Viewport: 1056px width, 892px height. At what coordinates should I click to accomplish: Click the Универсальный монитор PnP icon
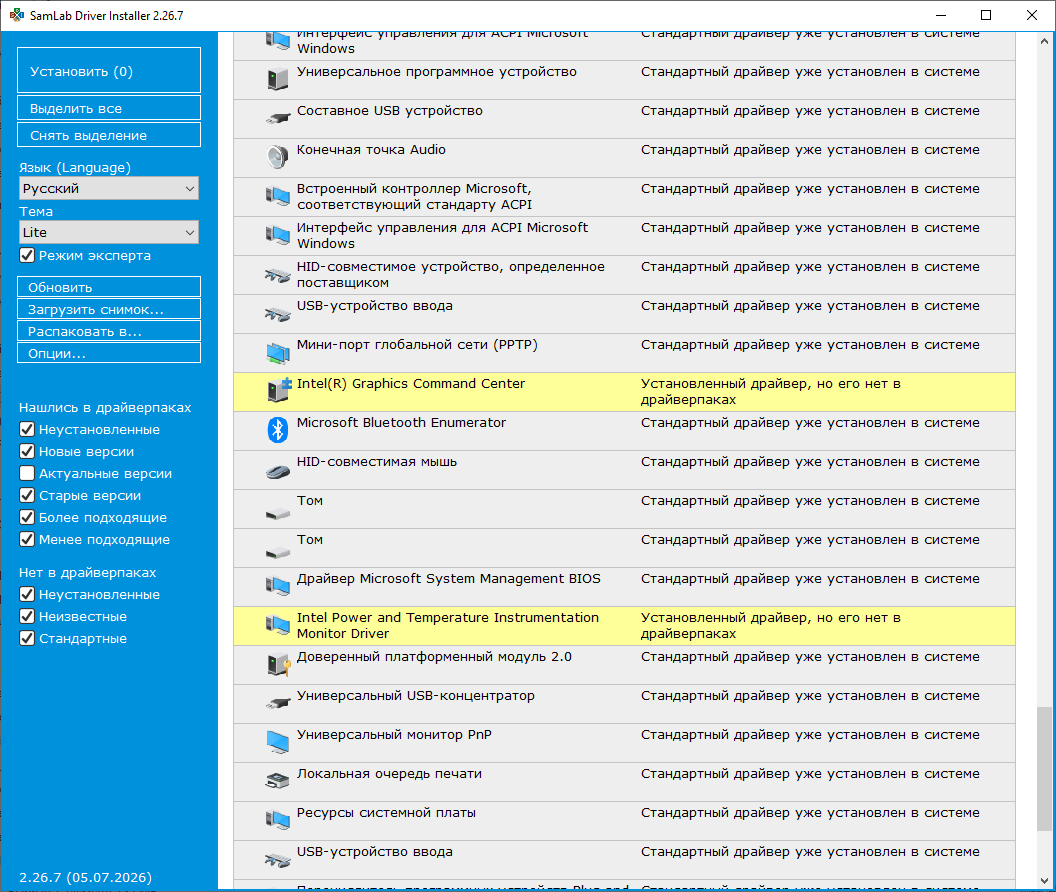point(277,742)
